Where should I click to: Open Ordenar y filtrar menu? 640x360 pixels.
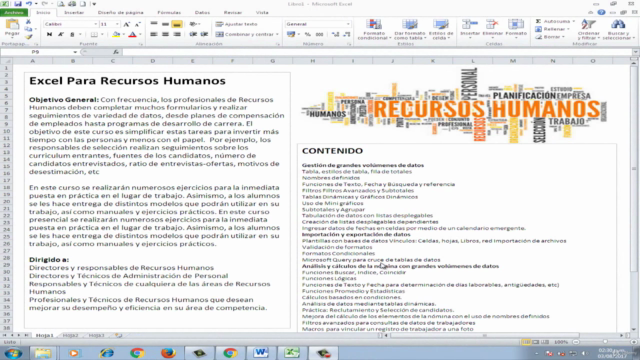point(589,29)
